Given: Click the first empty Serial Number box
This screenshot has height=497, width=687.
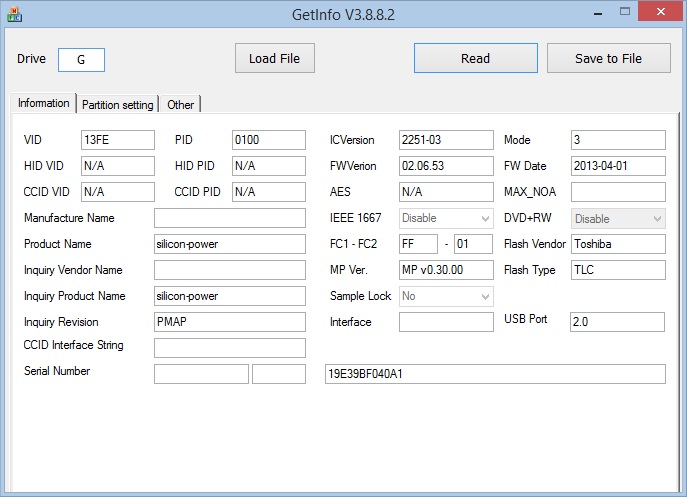Looking at the screenshot, I should [202, 374].
